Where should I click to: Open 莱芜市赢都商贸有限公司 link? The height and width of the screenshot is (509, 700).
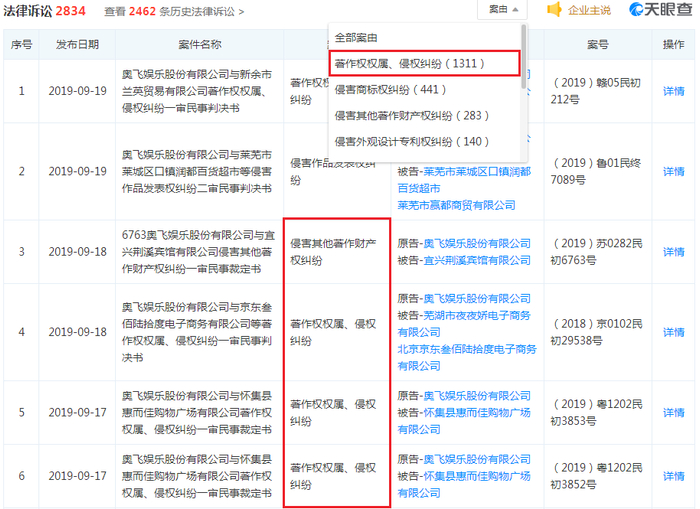point(456,205)
